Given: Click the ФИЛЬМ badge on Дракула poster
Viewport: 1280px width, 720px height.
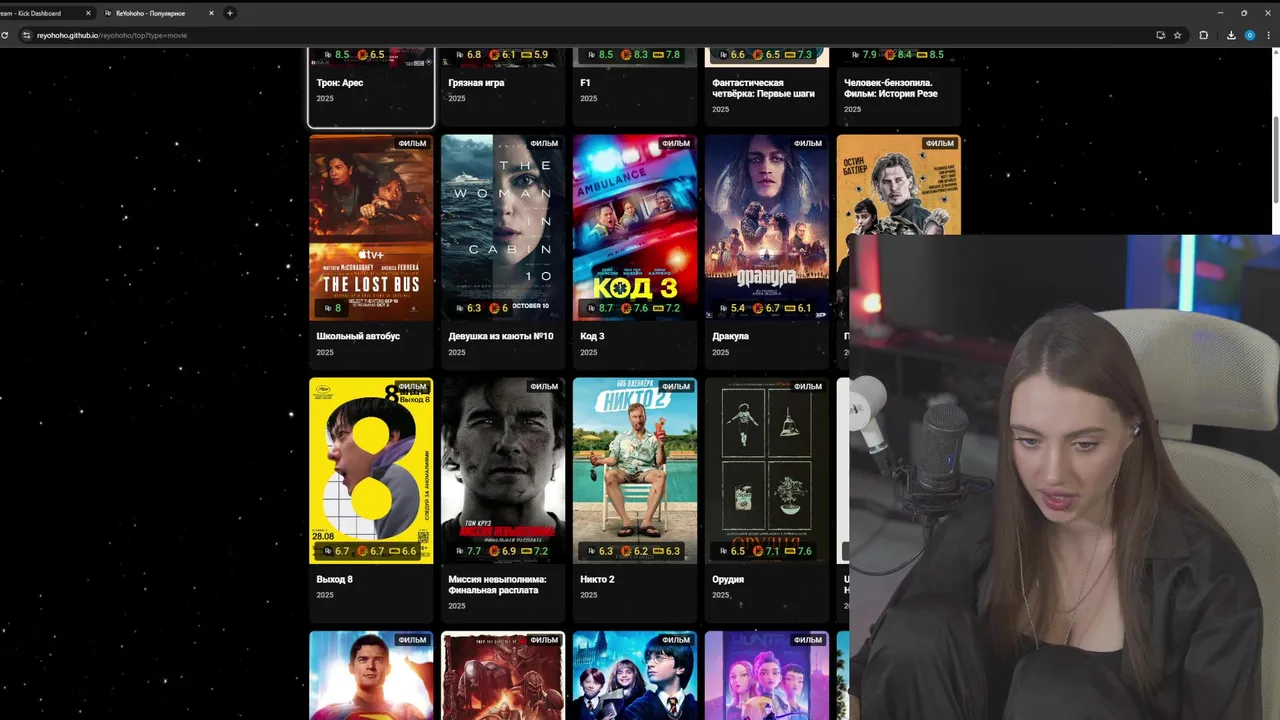Looking at the screenshot, I should tap(808, 143).
